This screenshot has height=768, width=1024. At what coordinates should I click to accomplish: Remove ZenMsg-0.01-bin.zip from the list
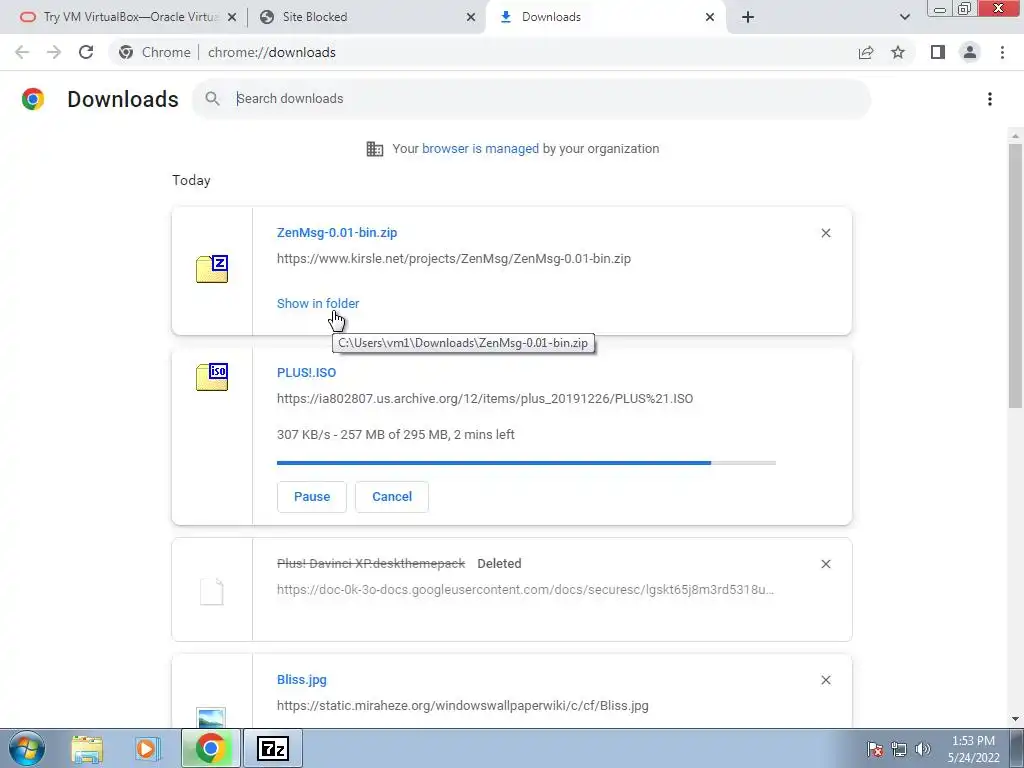(825, 233)
